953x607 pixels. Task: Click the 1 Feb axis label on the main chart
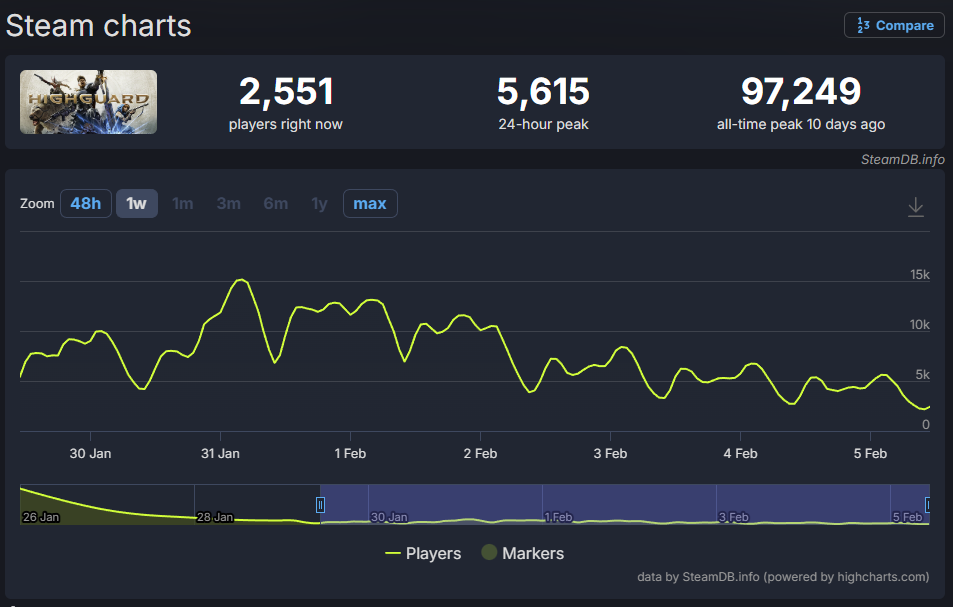pos(350,453)
